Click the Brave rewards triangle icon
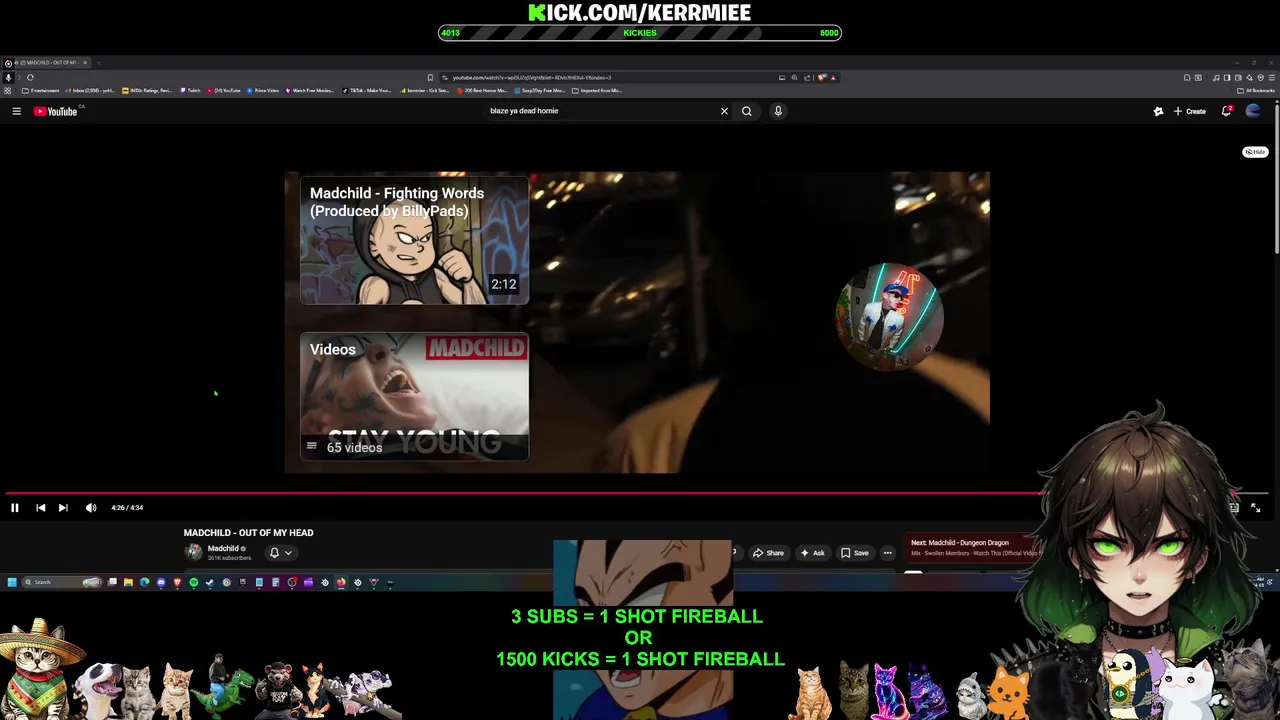The height and width of the screenshot is (720, 1280). click(833, 77)
